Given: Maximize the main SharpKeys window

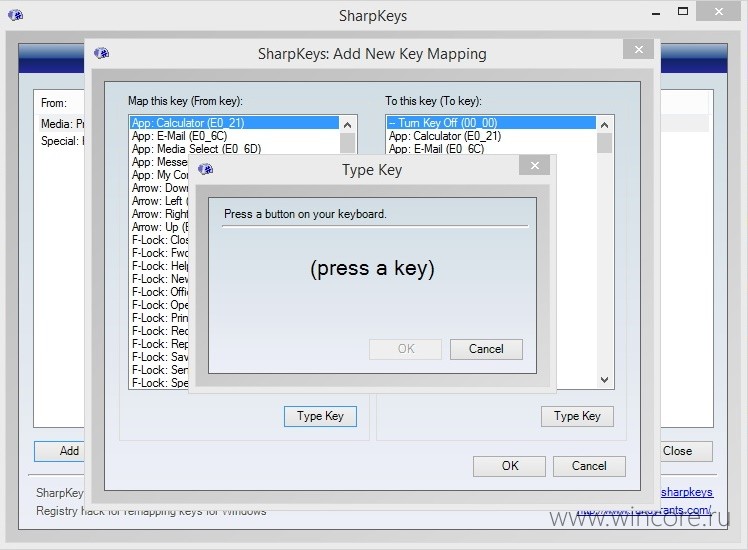Looking at the screenshot, I should 683,11.
